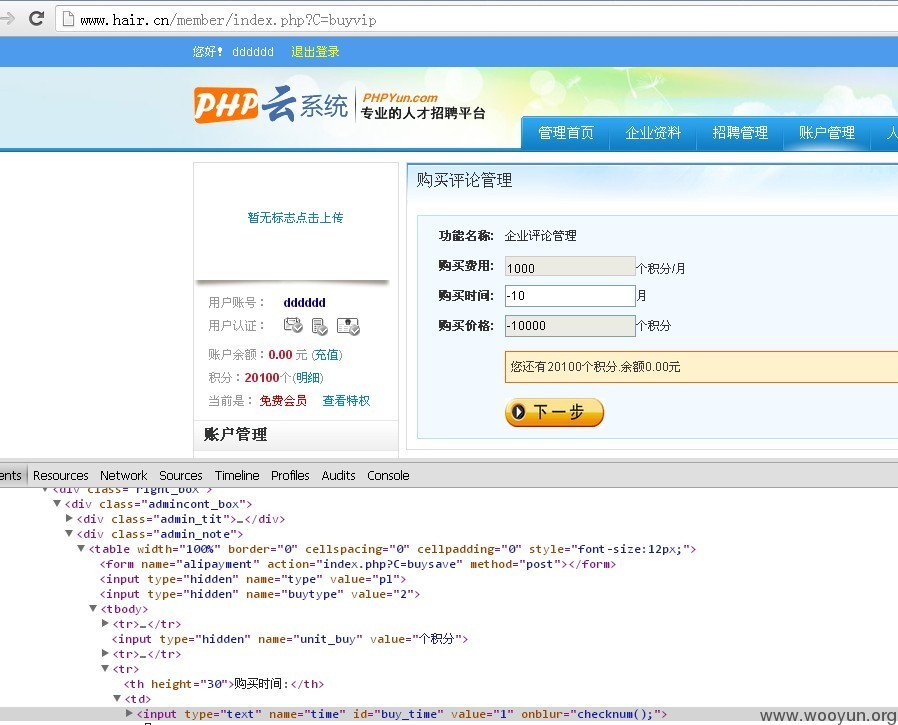Open the 招聘管理 navigation tab

(x=739, y=133)
